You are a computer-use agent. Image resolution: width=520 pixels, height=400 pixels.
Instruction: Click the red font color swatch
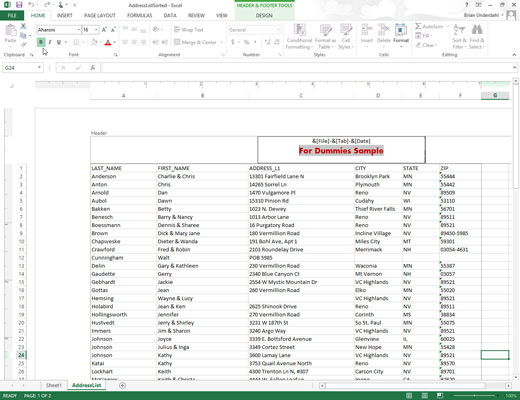[108, 42]
